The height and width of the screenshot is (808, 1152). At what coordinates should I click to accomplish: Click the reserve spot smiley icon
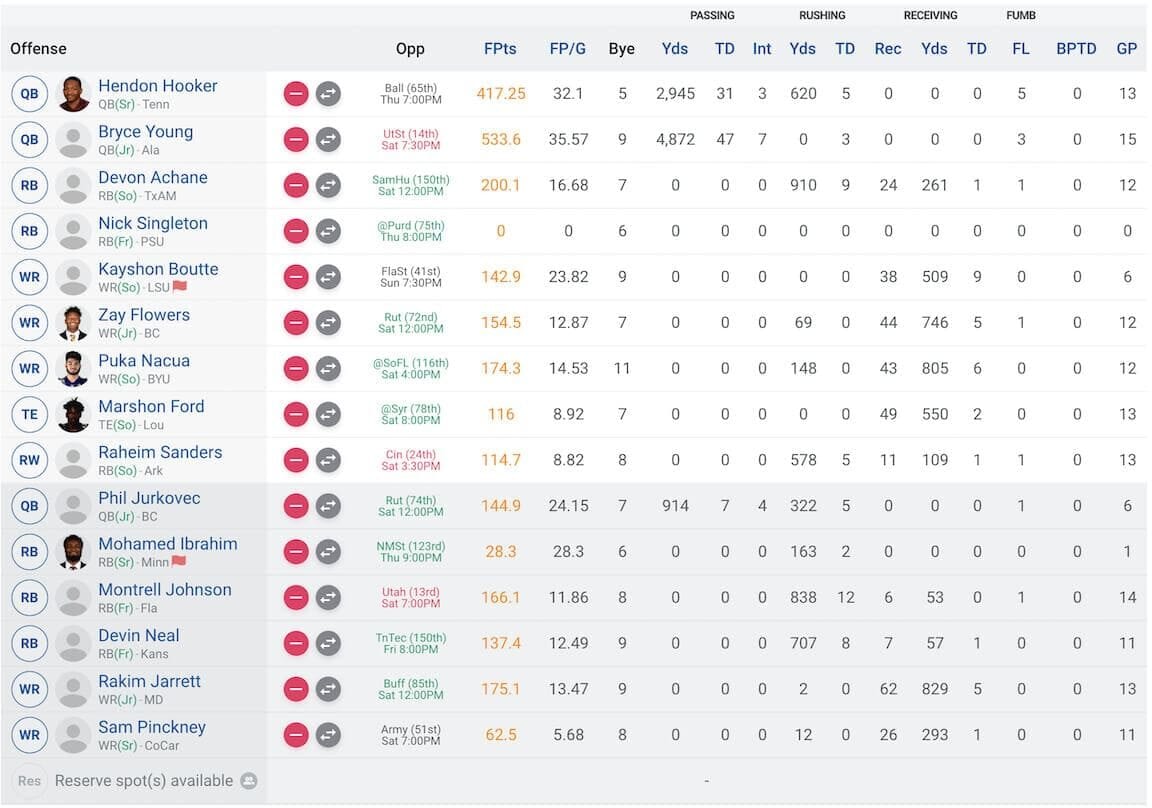249,781
